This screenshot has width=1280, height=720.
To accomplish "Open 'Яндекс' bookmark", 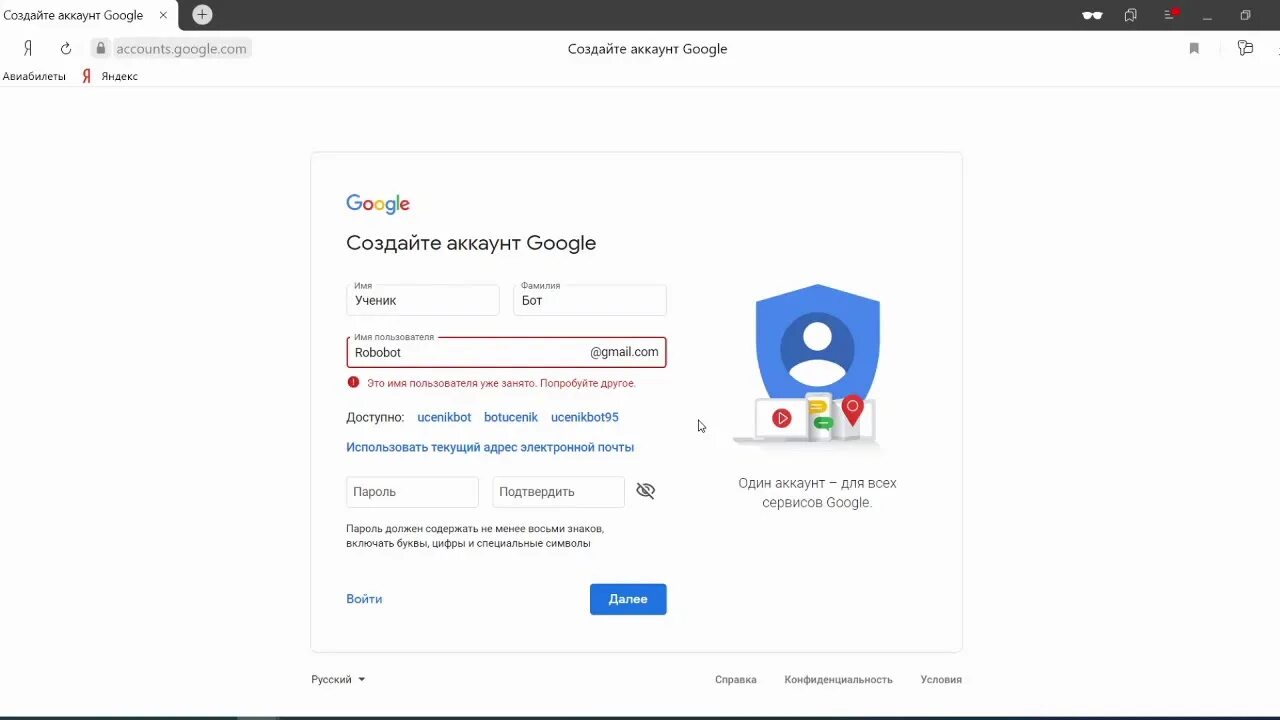I will pos(110,76).
